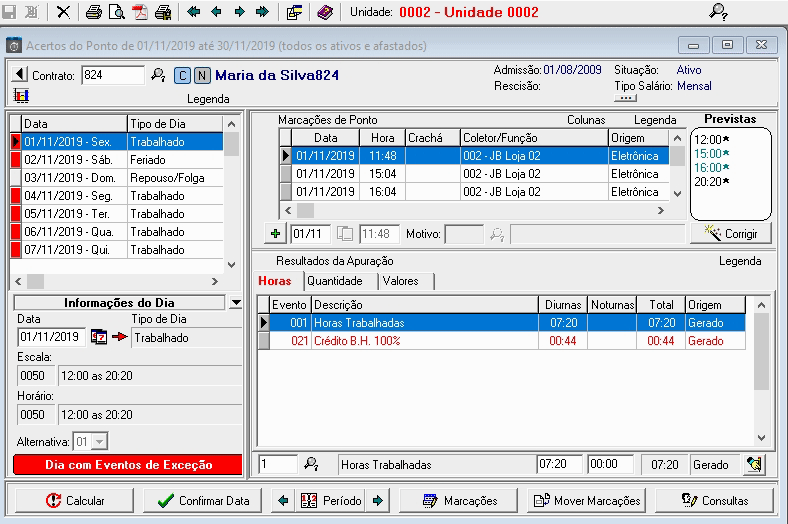Collapse the Informações do Dia panel arrow
This screenshot has width=788, height=524.
click(x=235, y=302)
